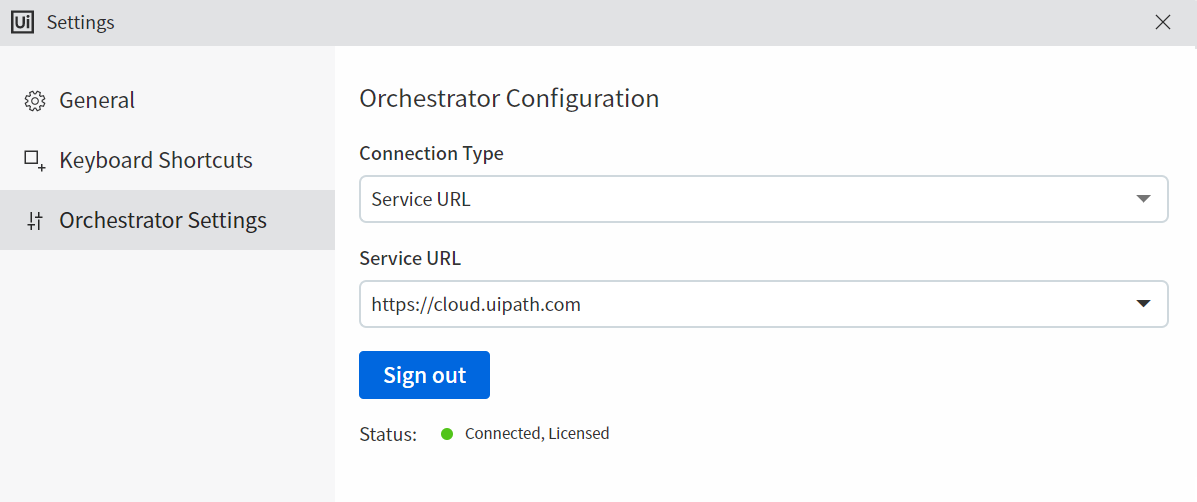The width and height of the screenshot is (1197, 502).
Task: Click the UiPath logo in title bar
Action: point(22,22)
